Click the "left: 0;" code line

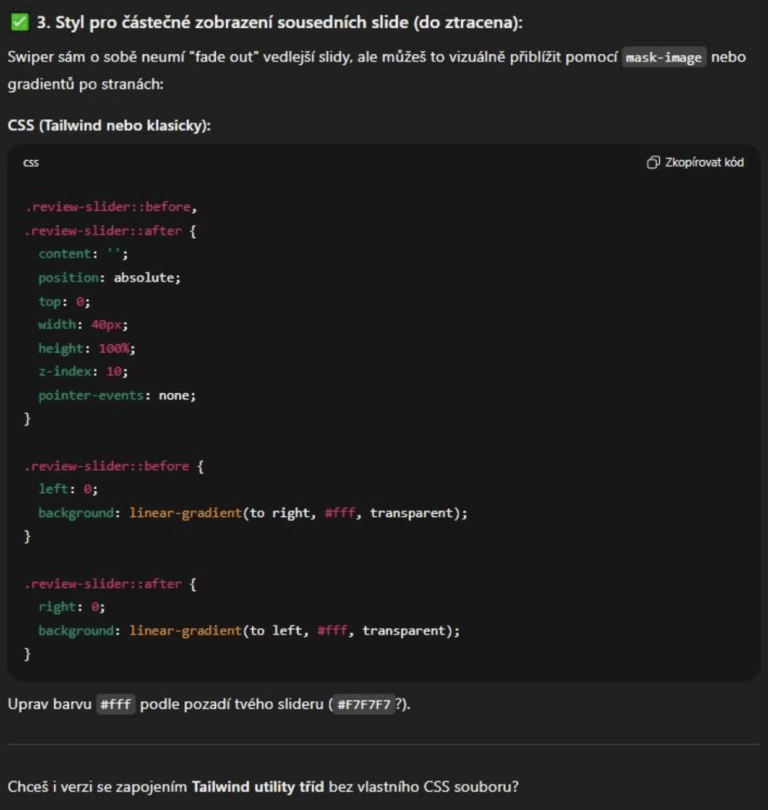68,489
